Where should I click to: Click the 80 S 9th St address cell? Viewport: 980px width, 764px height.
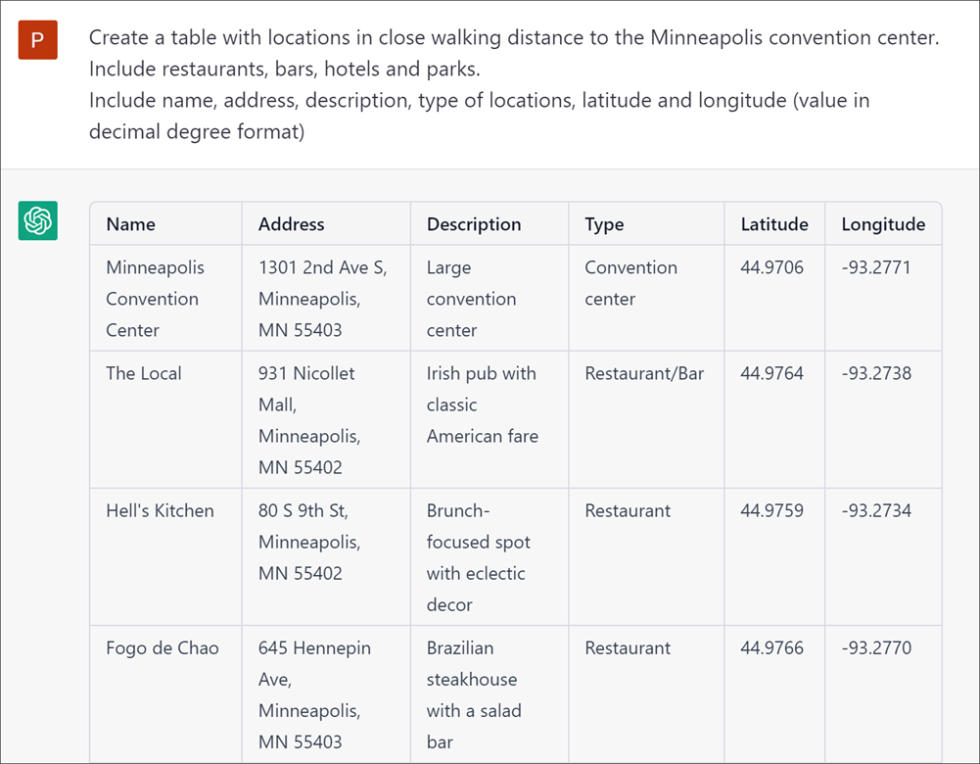tap(309, 541)
